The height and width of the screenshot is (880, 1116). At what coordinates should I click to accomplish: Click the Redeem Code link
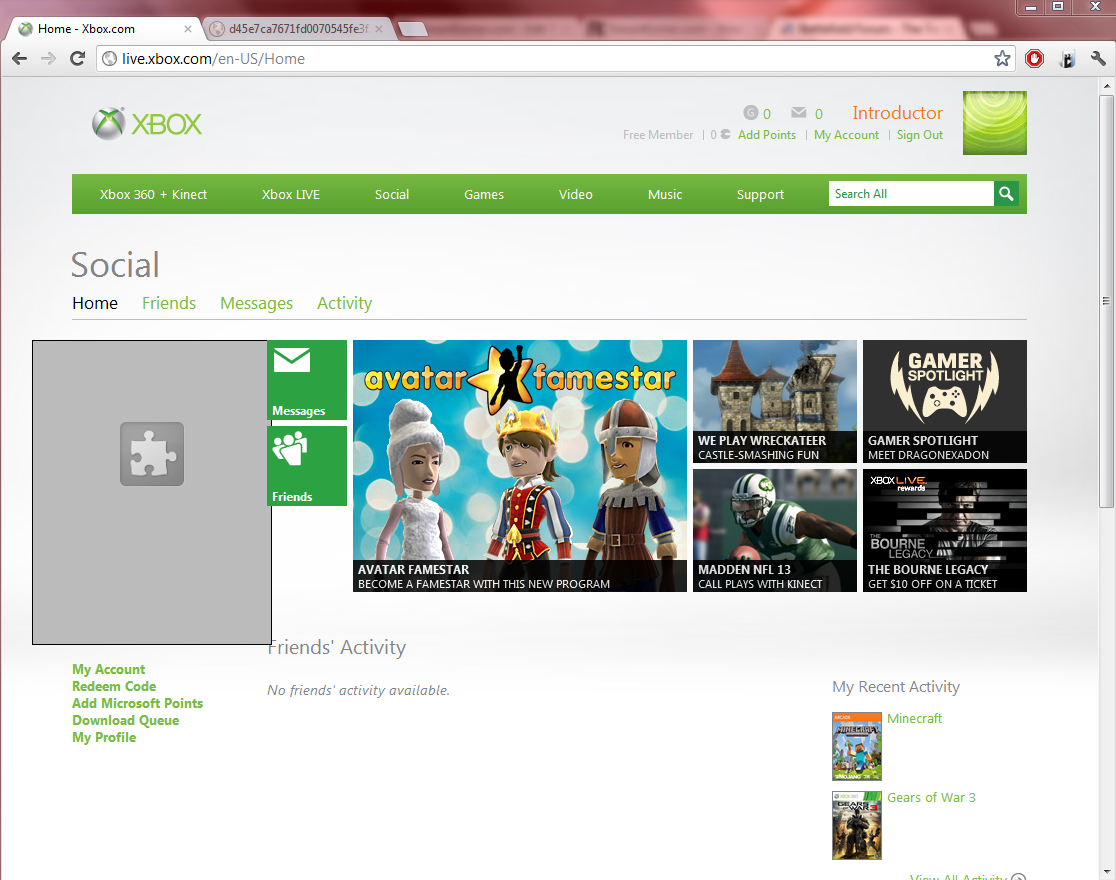(x=114, y=686)
